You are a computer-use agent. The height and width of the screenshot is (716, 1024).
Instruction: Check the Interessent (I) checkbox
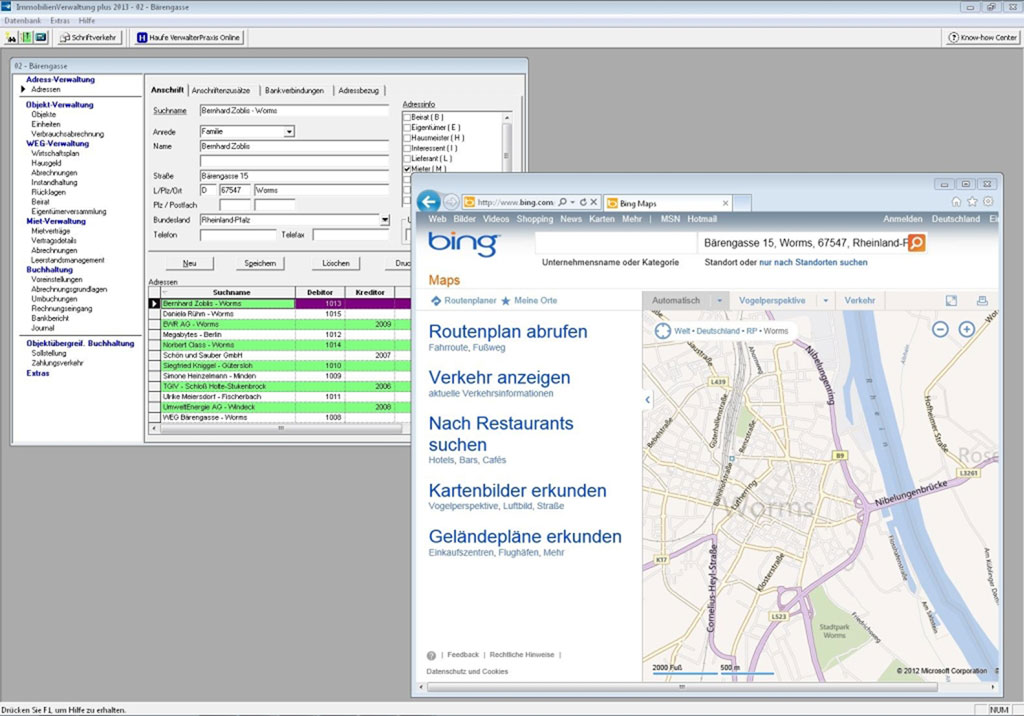pos(407,148)
